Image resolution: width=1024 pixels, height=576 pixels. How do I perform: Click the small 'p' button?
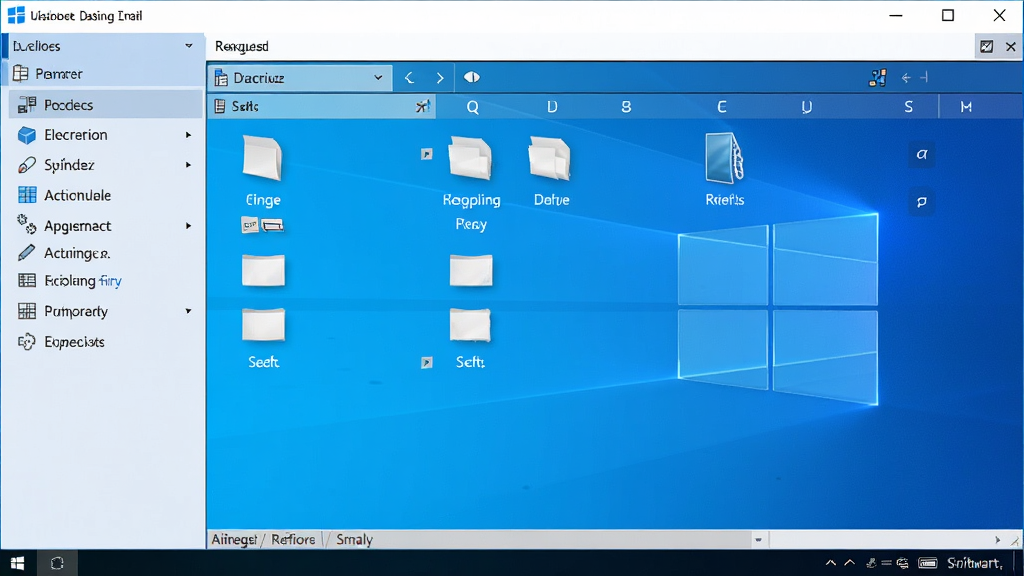(x=921, y=202)
